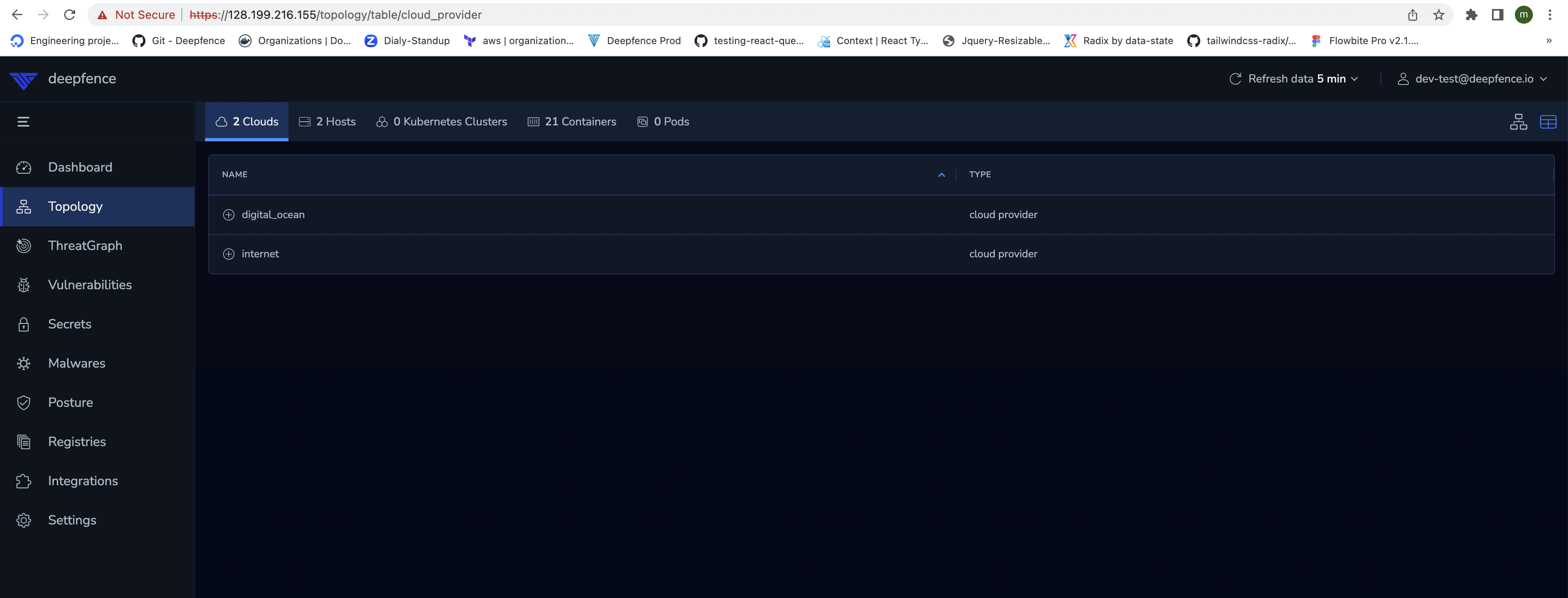Select the Vulnerabilities sidebar icon
This screenshot has height=598, width=1568.
(90, 284)
